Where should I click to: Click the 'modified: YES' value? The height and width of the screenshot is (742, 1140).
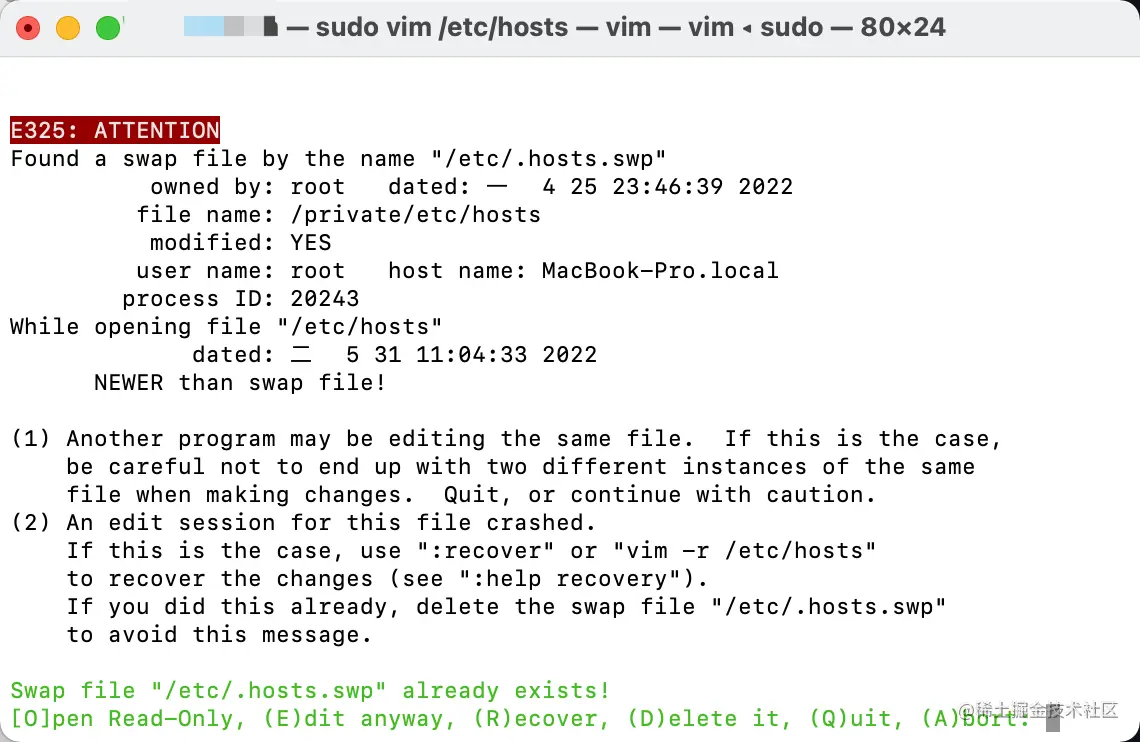coord(310,243)
